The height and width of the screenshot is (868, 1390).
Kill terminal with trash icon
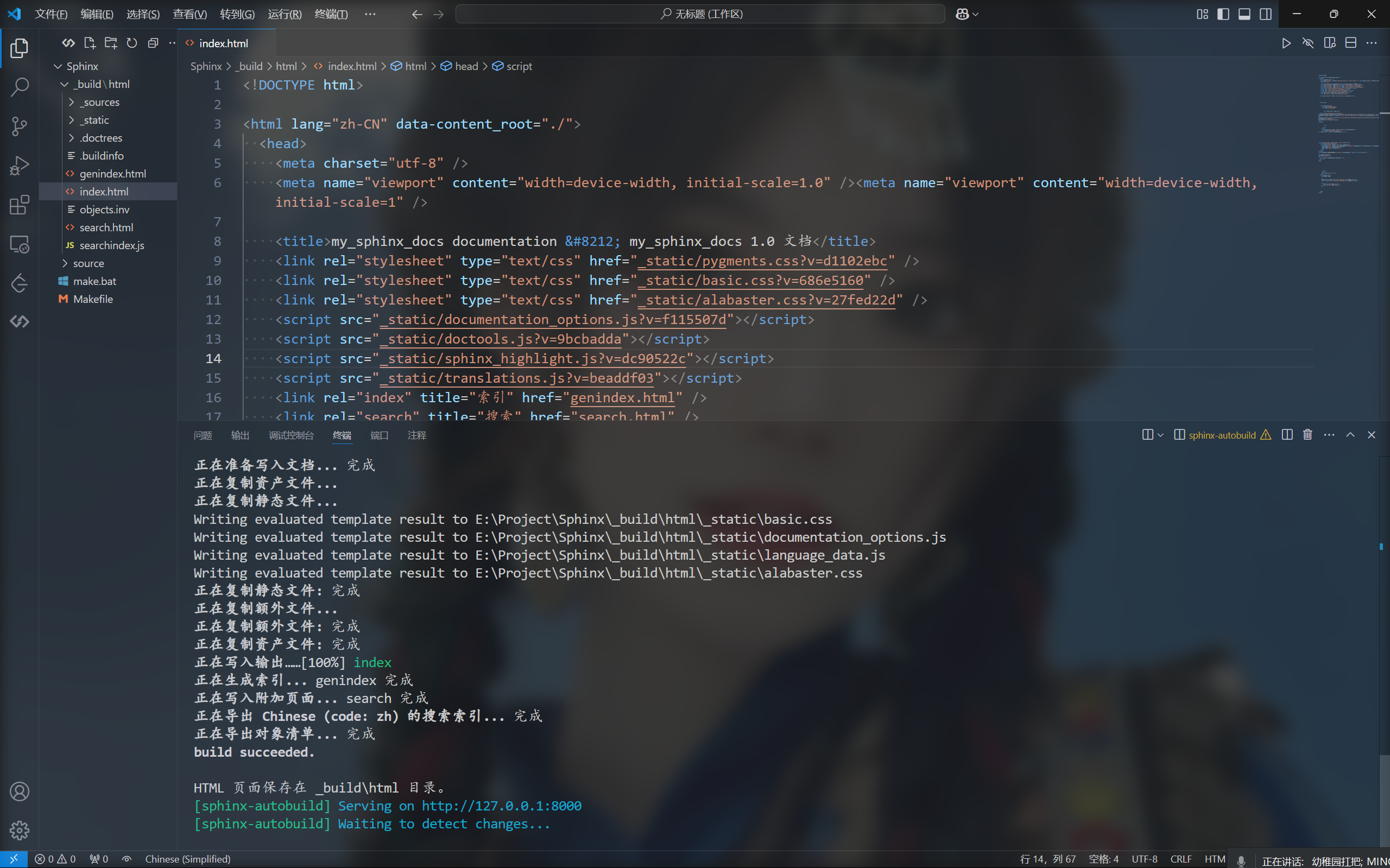coord(1307,435)
